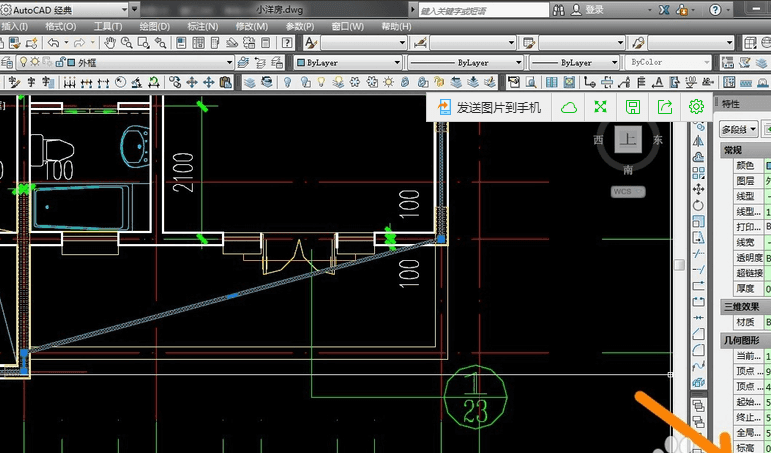This screenshot has width=771, height=453.
Task: Open the 绘图(D) menu
Action: pos(154,27)
